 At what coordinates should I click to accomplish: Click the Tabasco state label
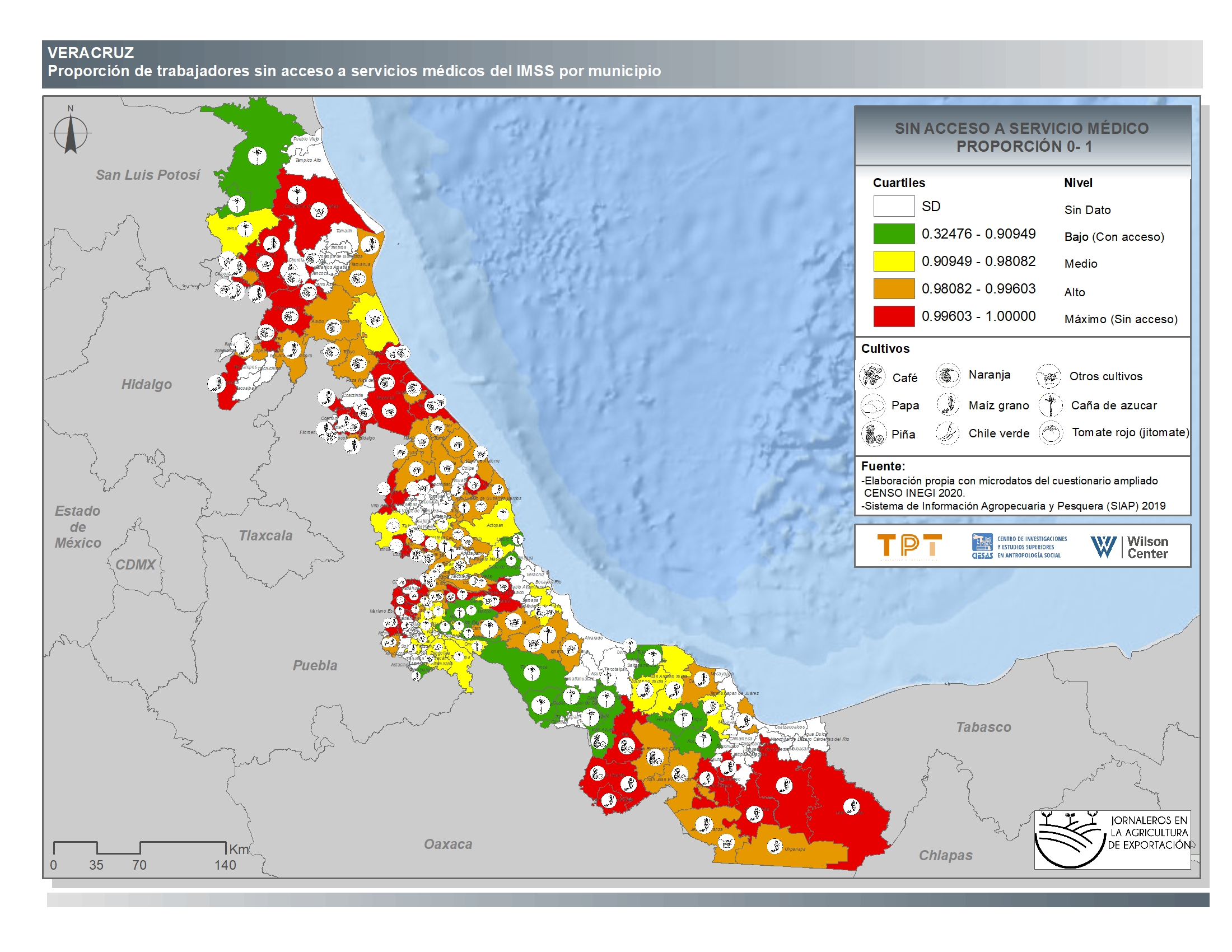tap(983, 727)
